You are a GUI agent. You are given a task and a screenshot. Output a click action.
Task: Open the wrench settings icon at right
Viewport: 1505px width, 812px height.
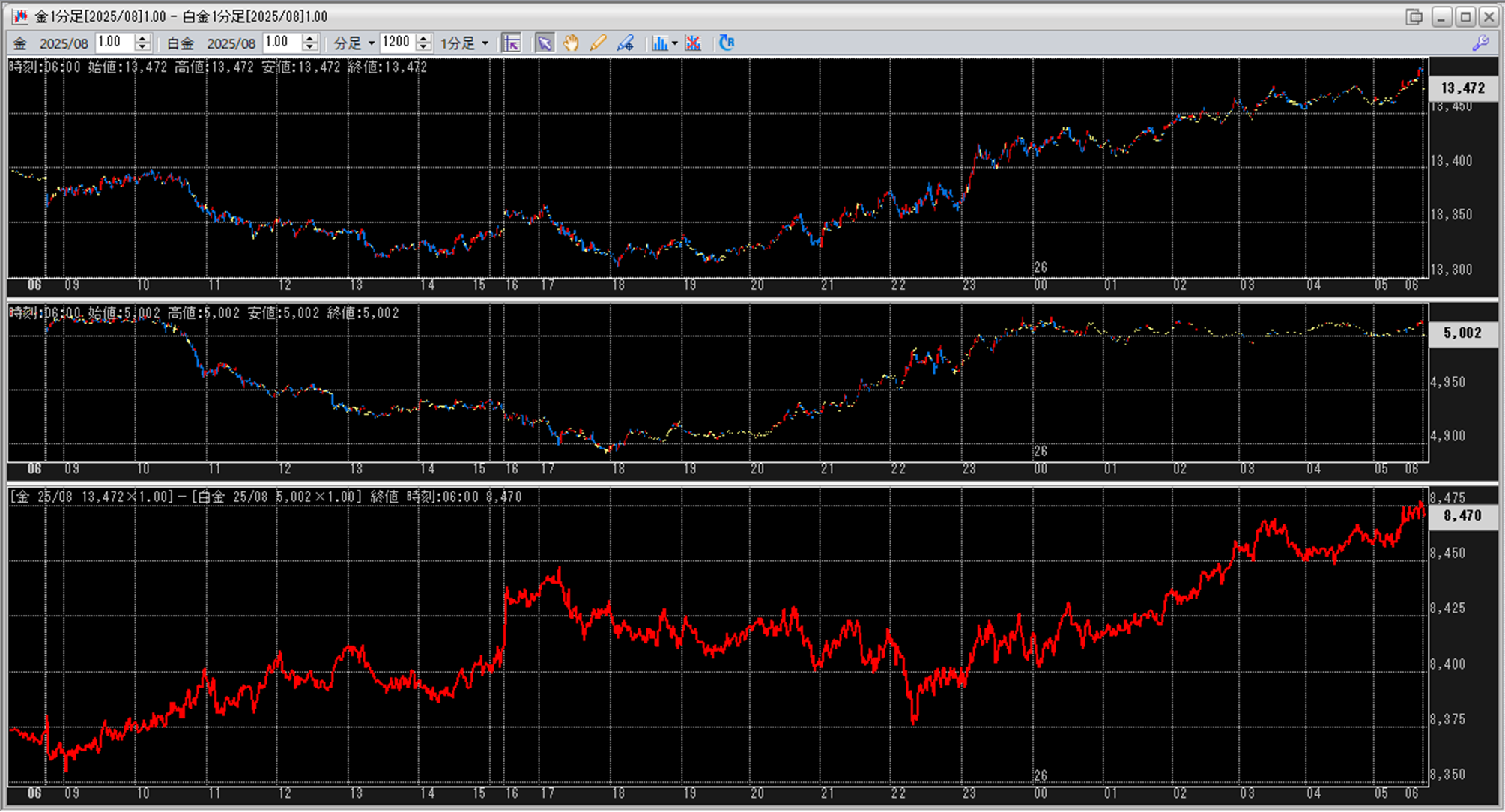tap(1480, 43)
